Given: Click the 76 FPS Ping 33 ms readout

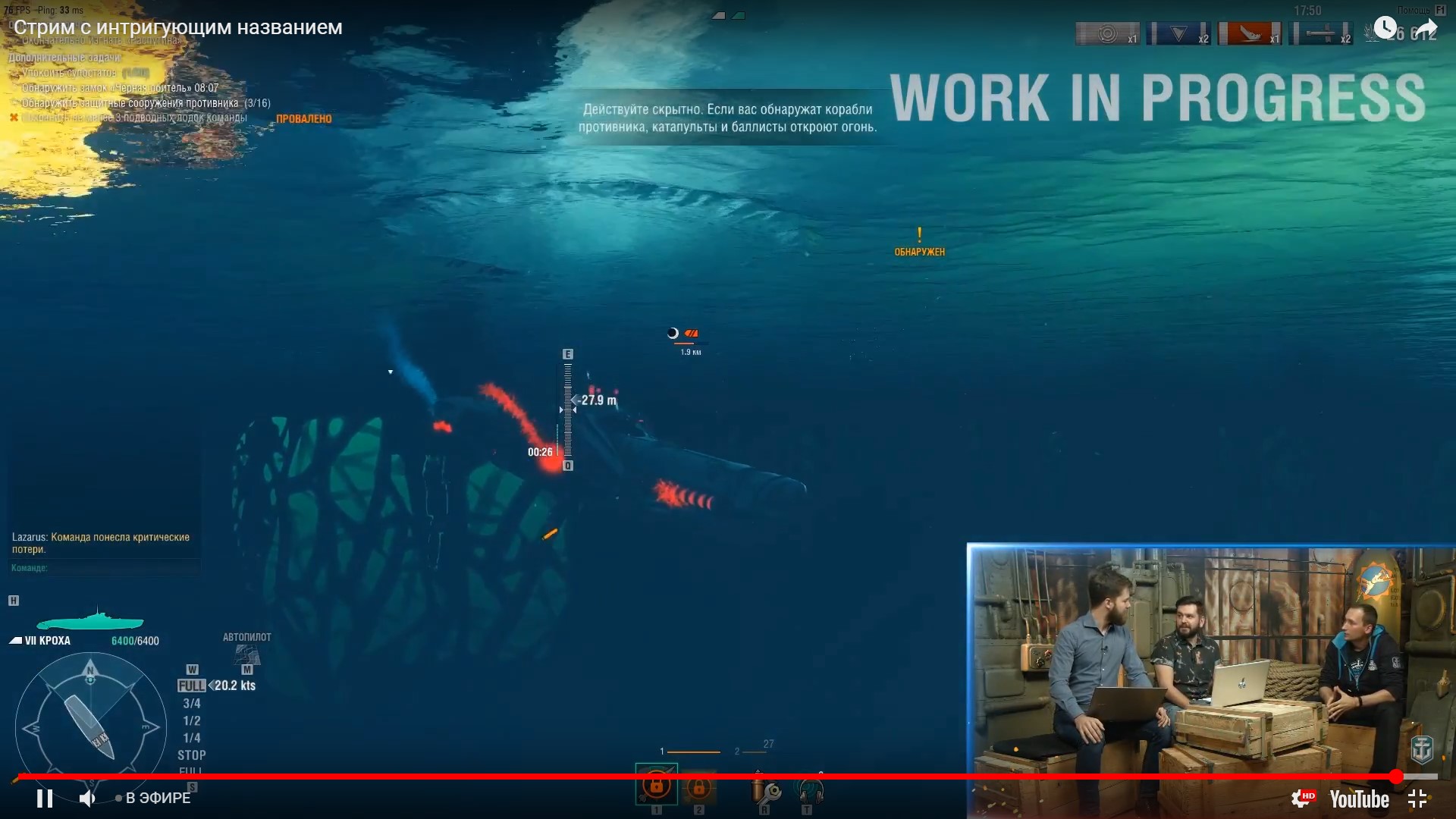Looking at the screenshot, I should (43, 10).
